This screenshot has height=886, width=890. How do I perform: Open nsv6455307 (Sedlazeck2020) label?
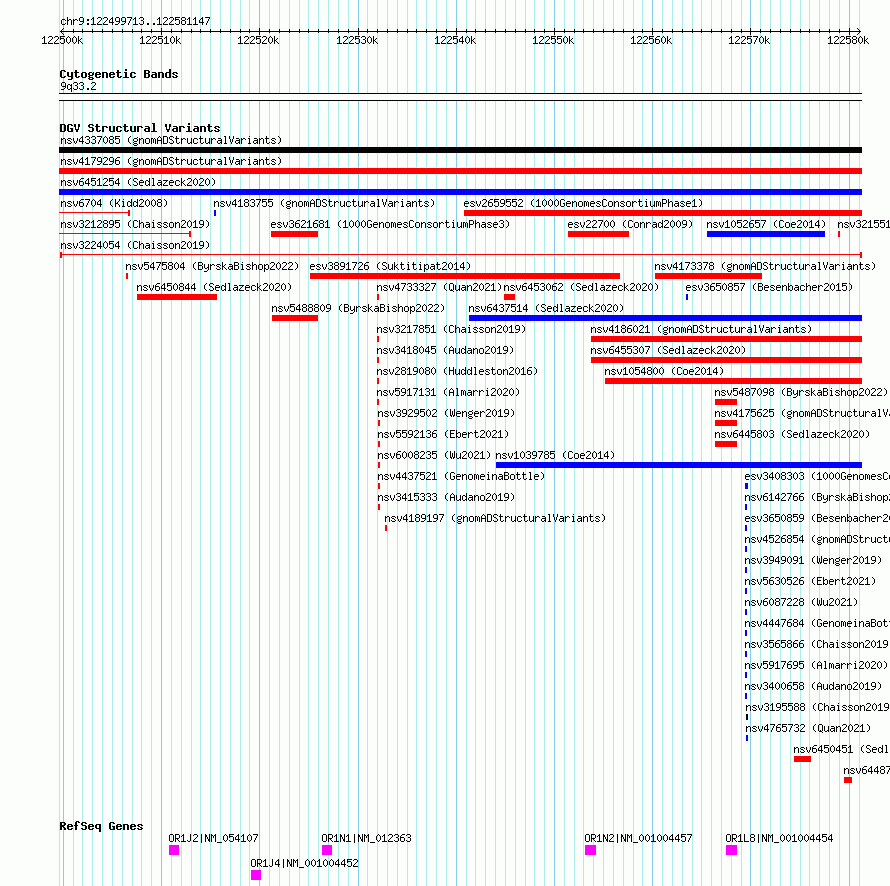pos(668,350)
